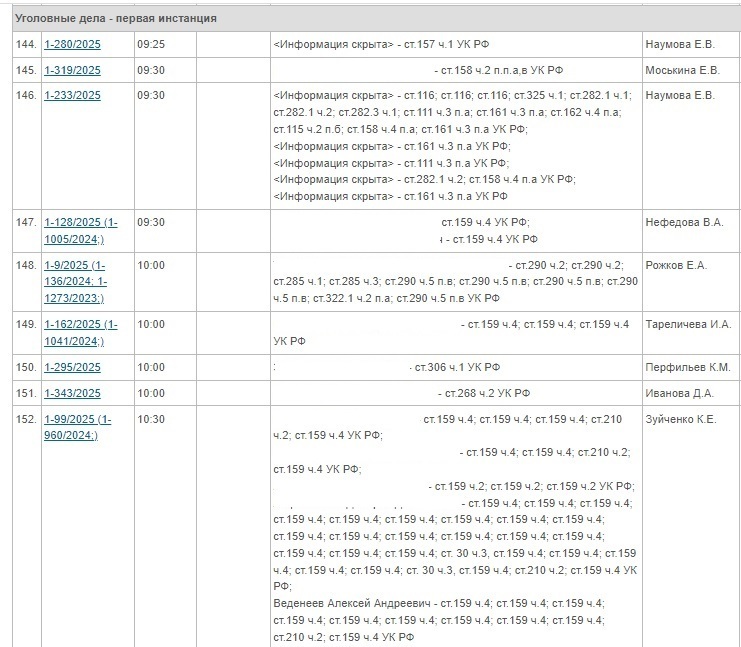
Task: Click the 'Уголовные дела - первая инстанция' header
Action: click(116, 19)
